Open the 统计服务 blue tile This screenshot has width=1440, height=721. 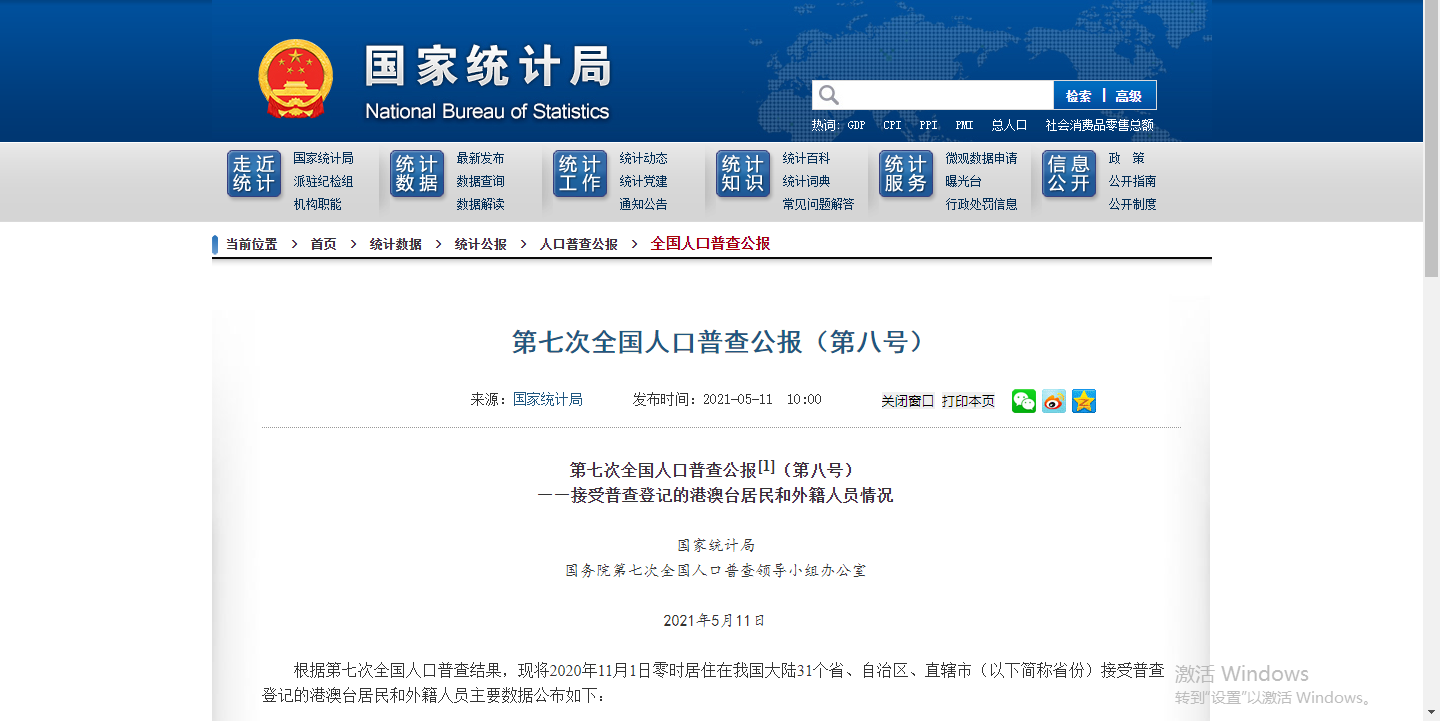906,174
